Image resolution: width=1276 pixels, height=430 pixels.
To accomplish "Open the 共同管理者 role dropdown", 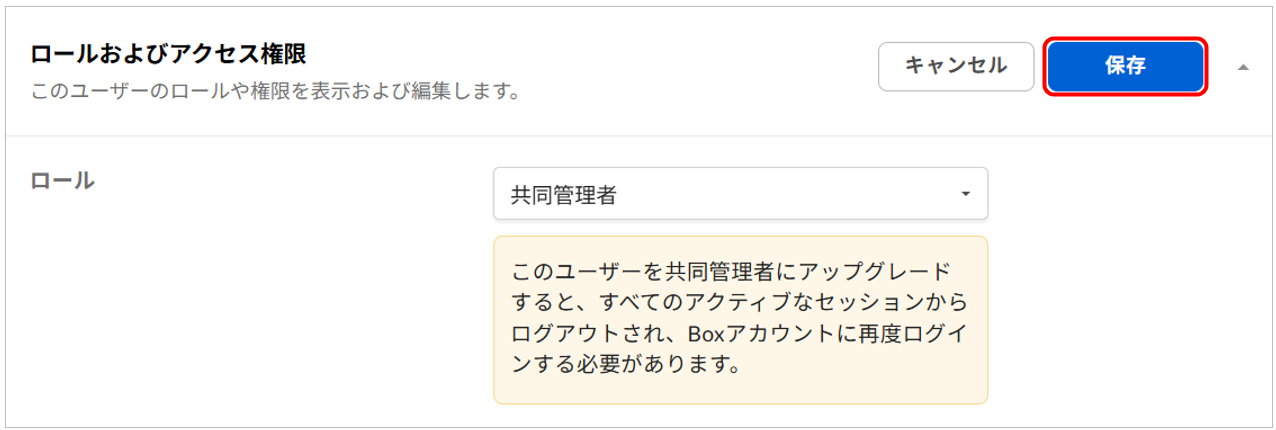I will click(x=740, y=193).
